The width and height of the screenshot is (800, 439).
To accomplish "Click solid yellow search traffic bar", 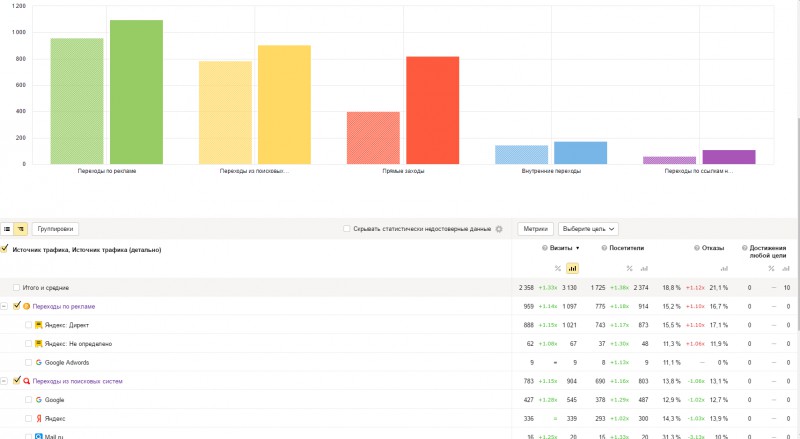I will click(x=284, y=105).
